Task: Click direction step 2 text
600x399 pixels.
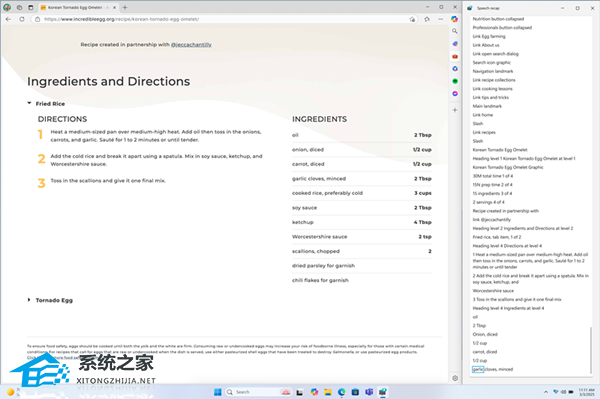Action: coord(157,160)
